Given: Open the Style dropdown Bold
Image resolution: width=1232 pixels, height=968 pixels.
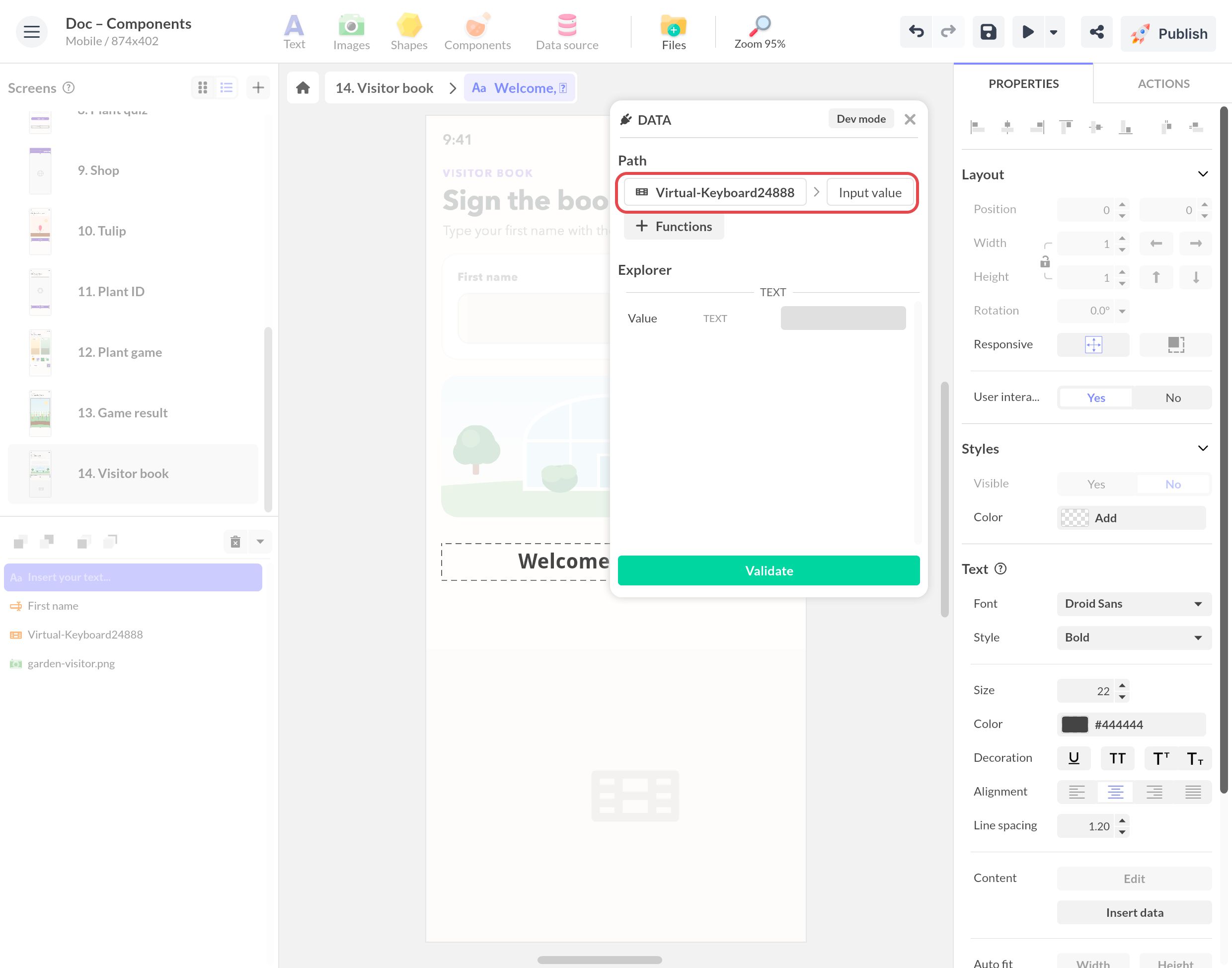Looking at the screenshot, I should [1134, 638].
